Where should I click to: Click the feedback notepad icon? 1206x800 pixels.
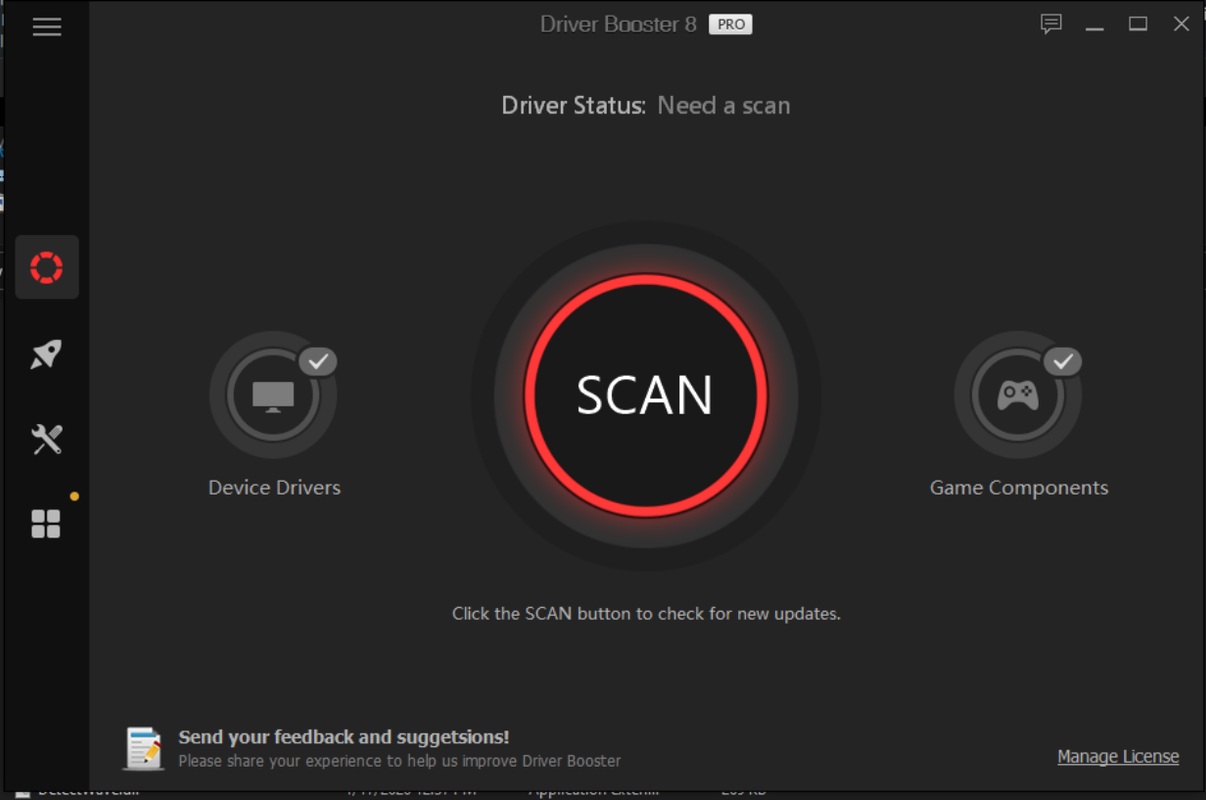[144, 748]
